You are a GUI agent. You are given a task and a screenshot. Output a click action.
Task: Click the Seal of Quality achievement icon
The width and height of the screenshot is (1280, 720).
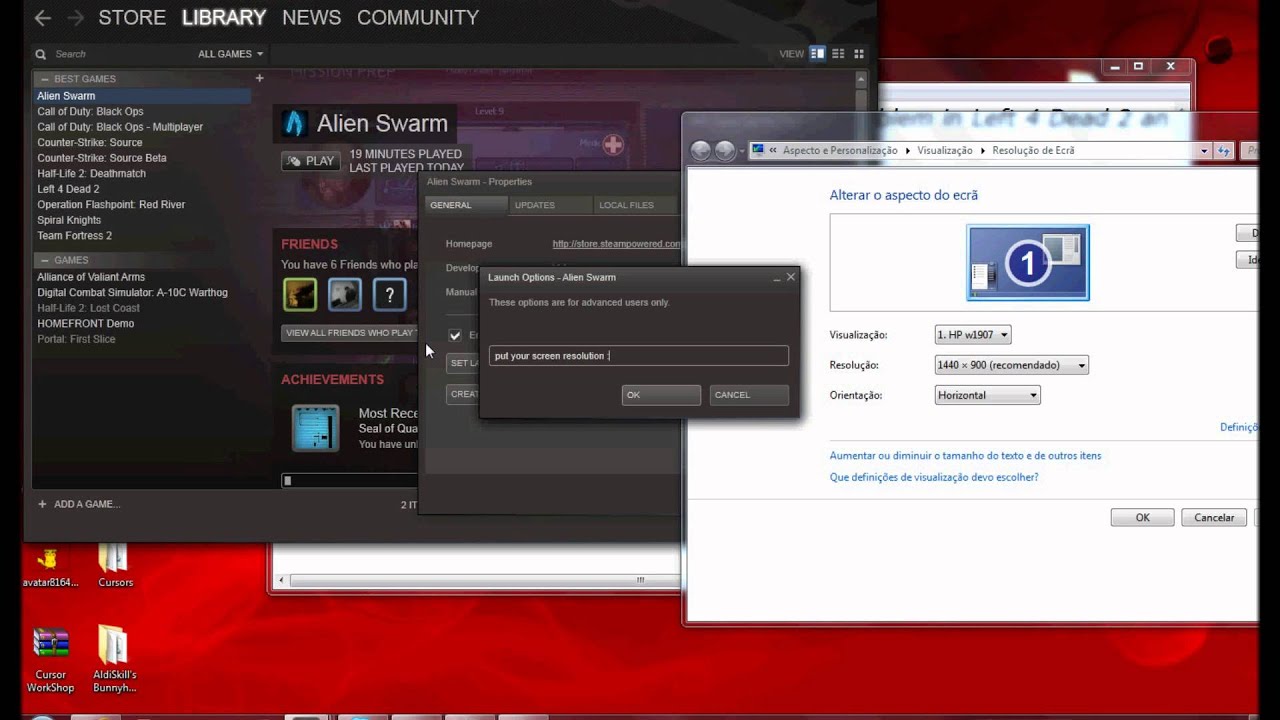316,428
